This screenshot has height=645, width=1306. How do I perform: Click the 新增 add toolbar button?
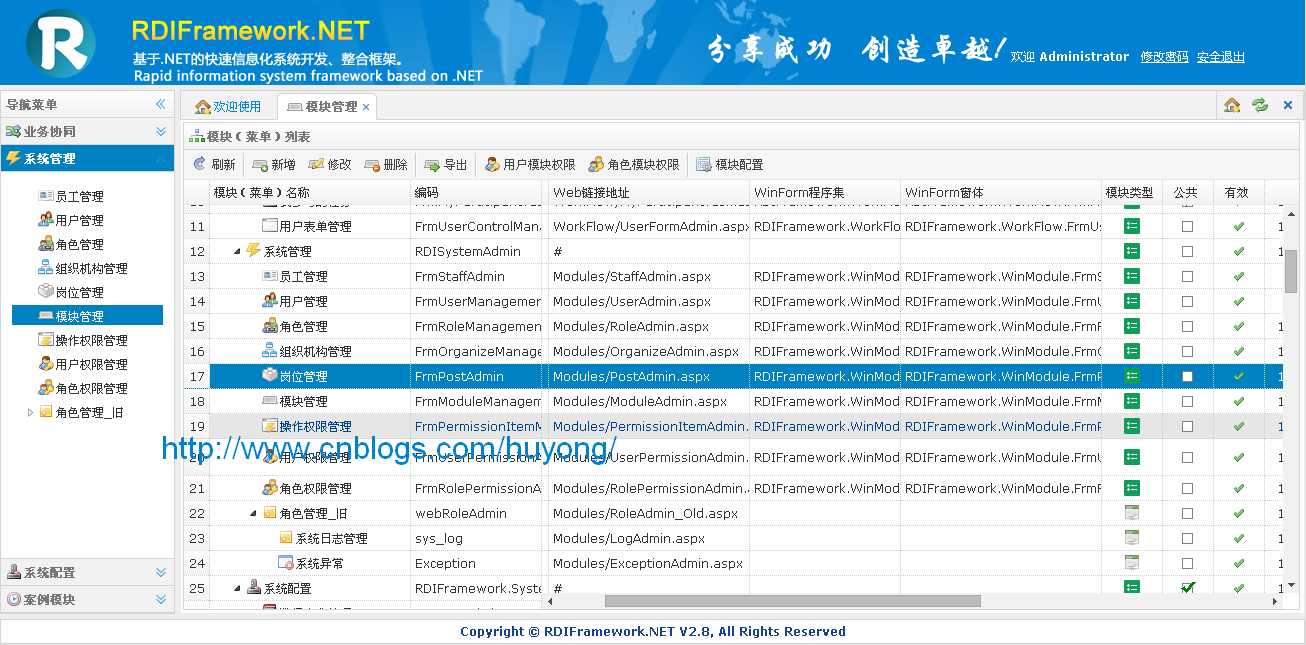point(274,165)
